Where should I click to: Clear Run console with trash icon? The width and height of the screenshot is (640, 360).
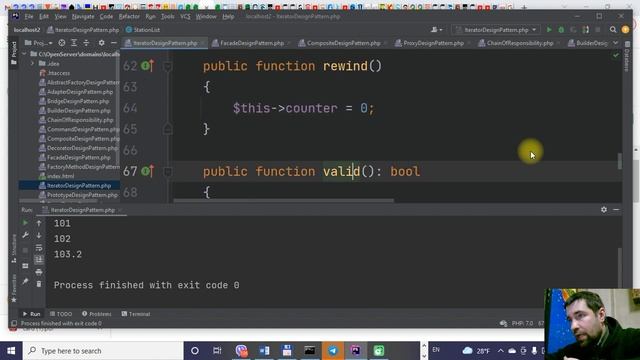coord(39,284)
